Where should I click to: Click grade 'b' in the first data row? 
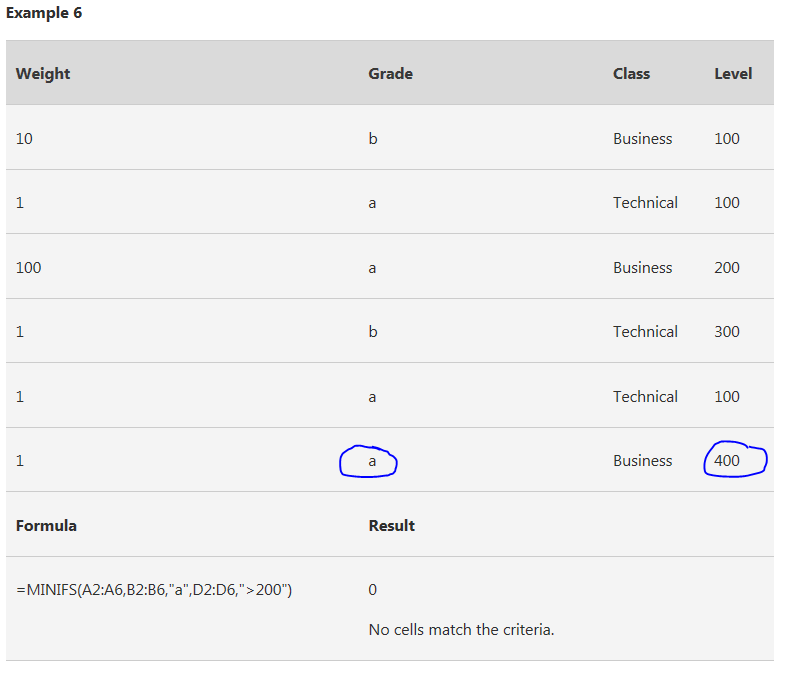373,138
